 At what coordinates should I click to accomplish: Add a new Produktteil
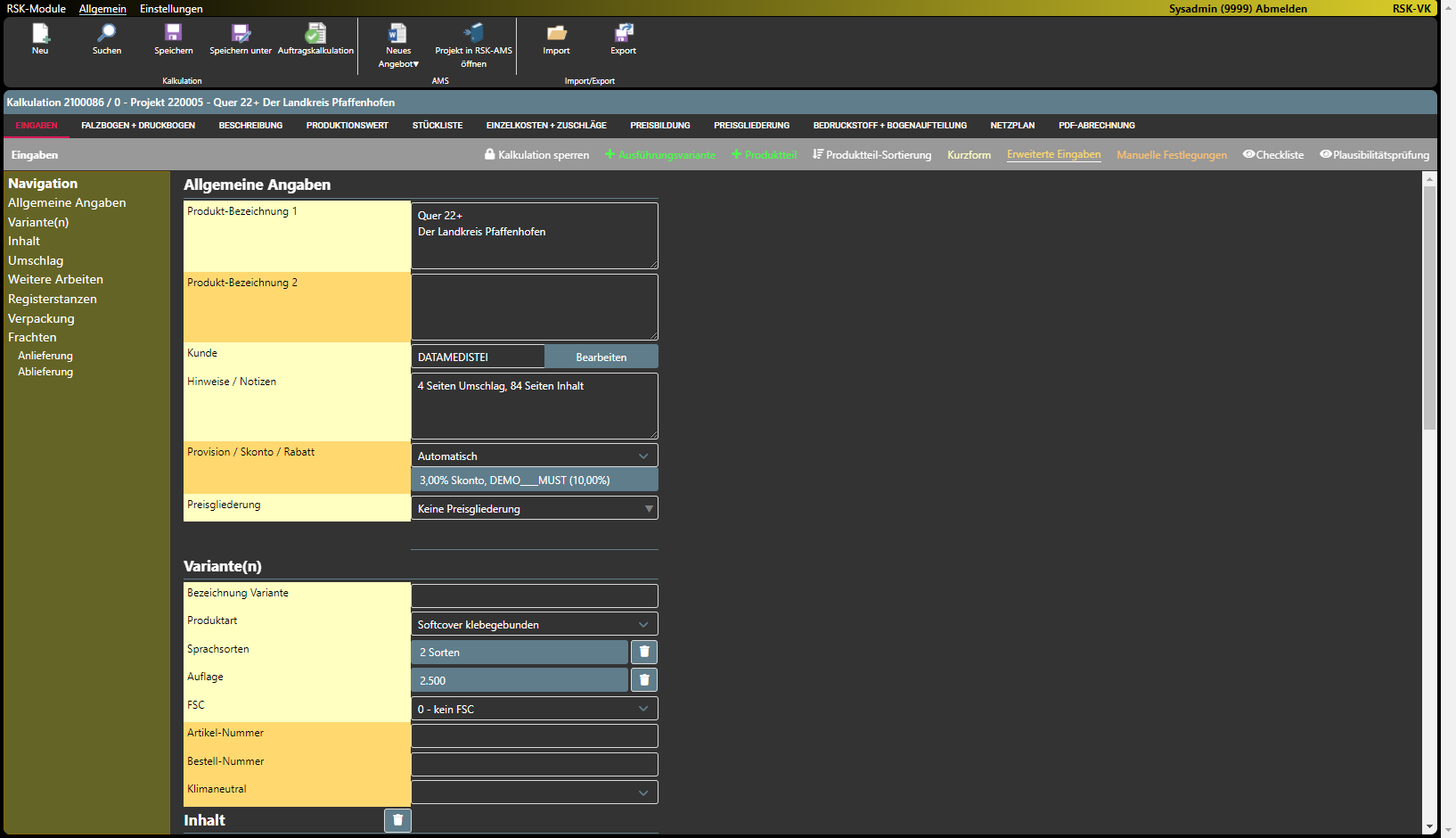[765, 154]
